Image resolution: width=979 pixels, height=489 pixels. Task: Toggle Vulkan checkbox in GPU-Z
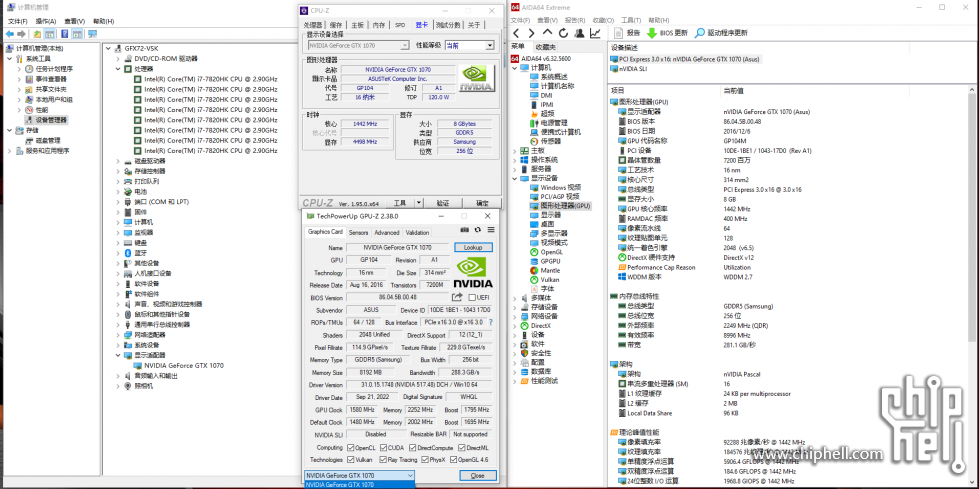tap(350, 460)
